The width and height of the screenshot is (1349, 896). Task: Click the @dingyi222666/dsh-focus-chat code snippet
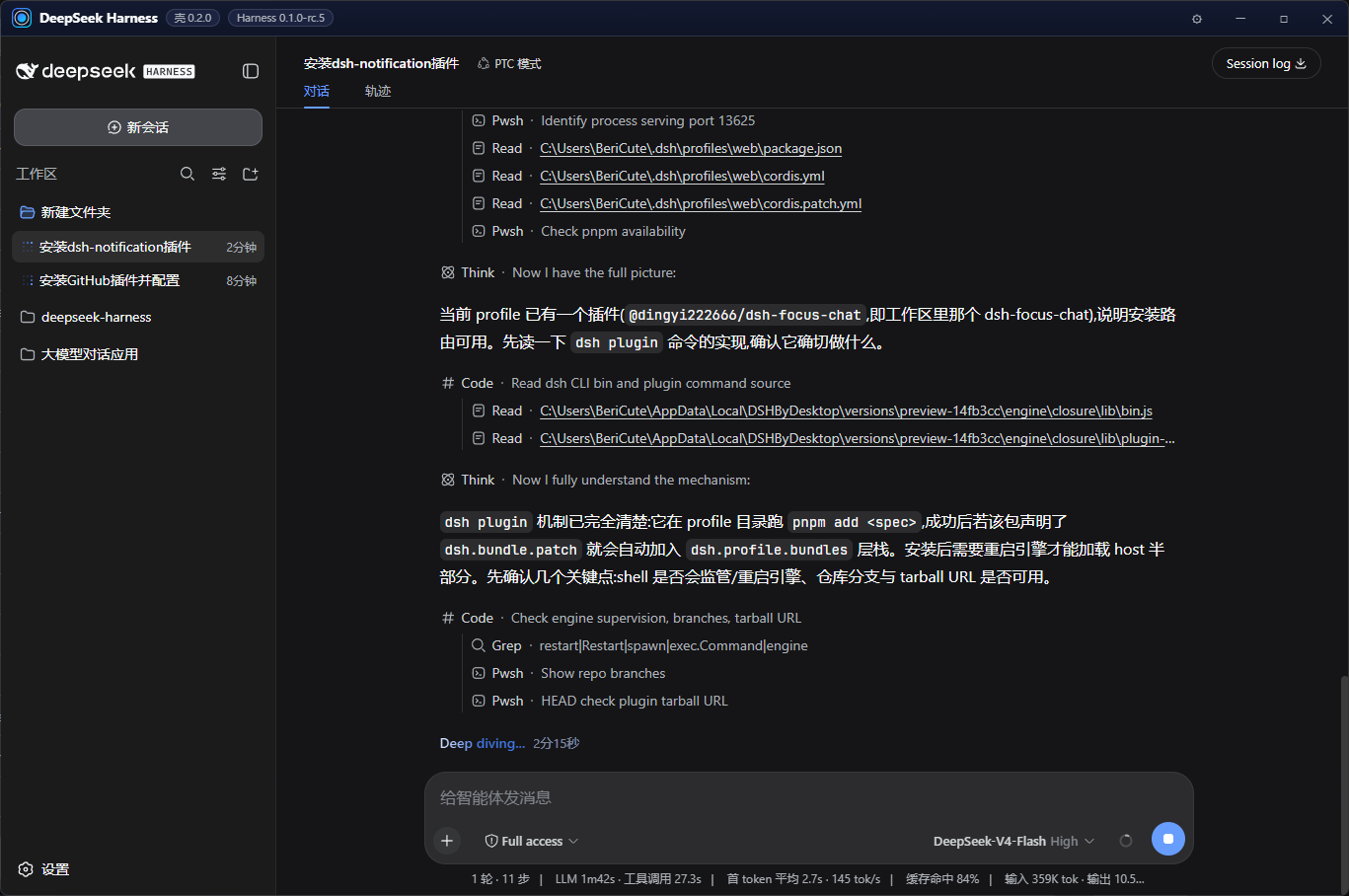pos(744,315)
